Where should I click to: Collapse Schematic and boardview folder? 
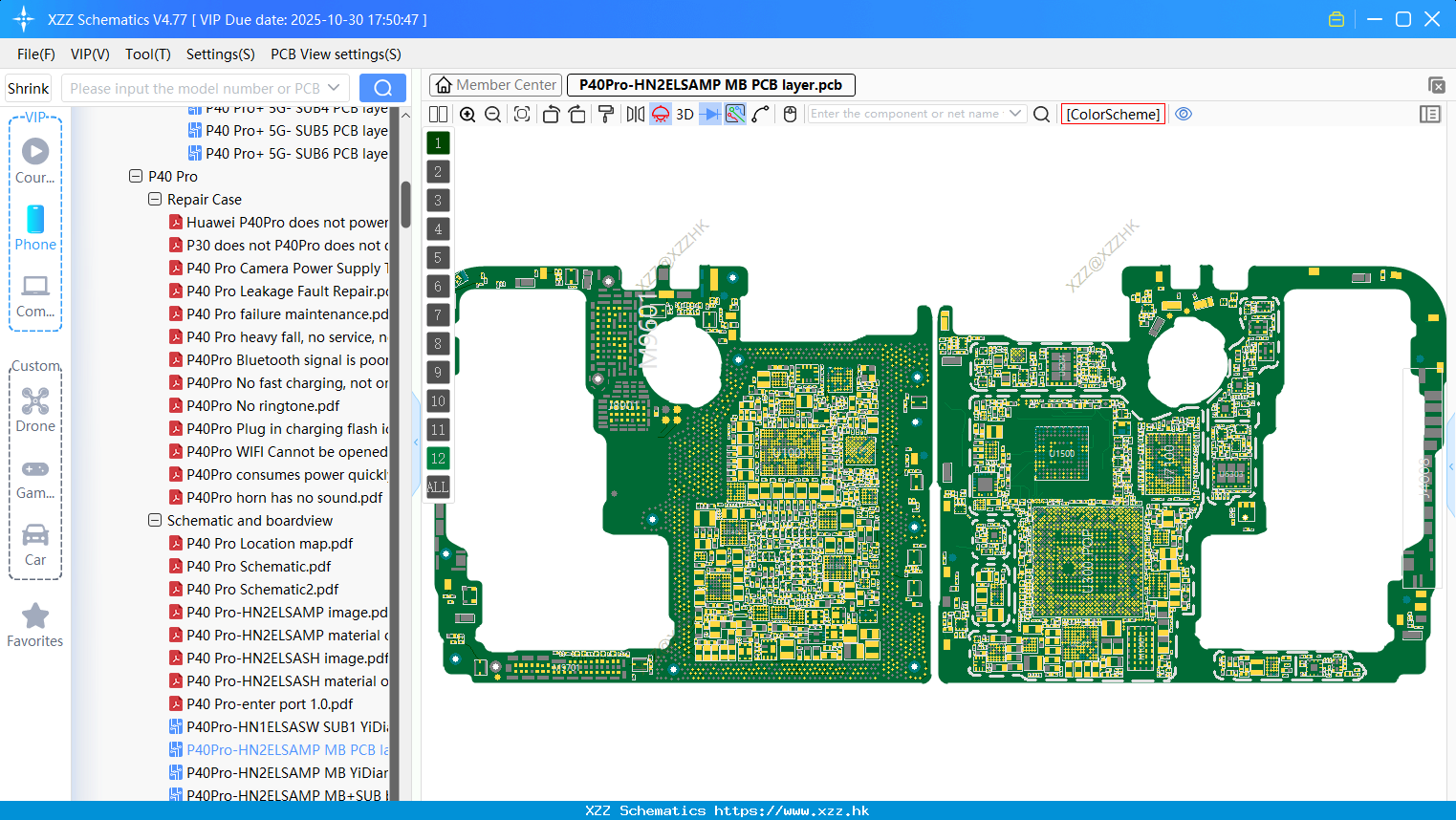[x=155, y=520]
